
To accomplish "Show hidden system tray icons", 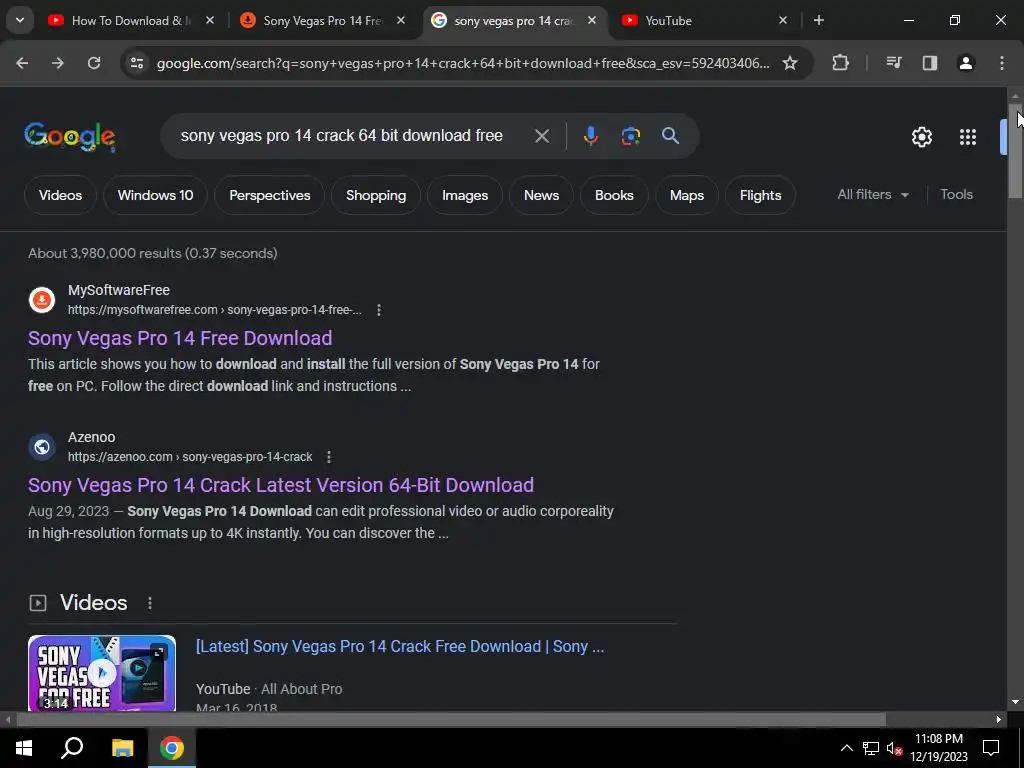I will (846, 748).
